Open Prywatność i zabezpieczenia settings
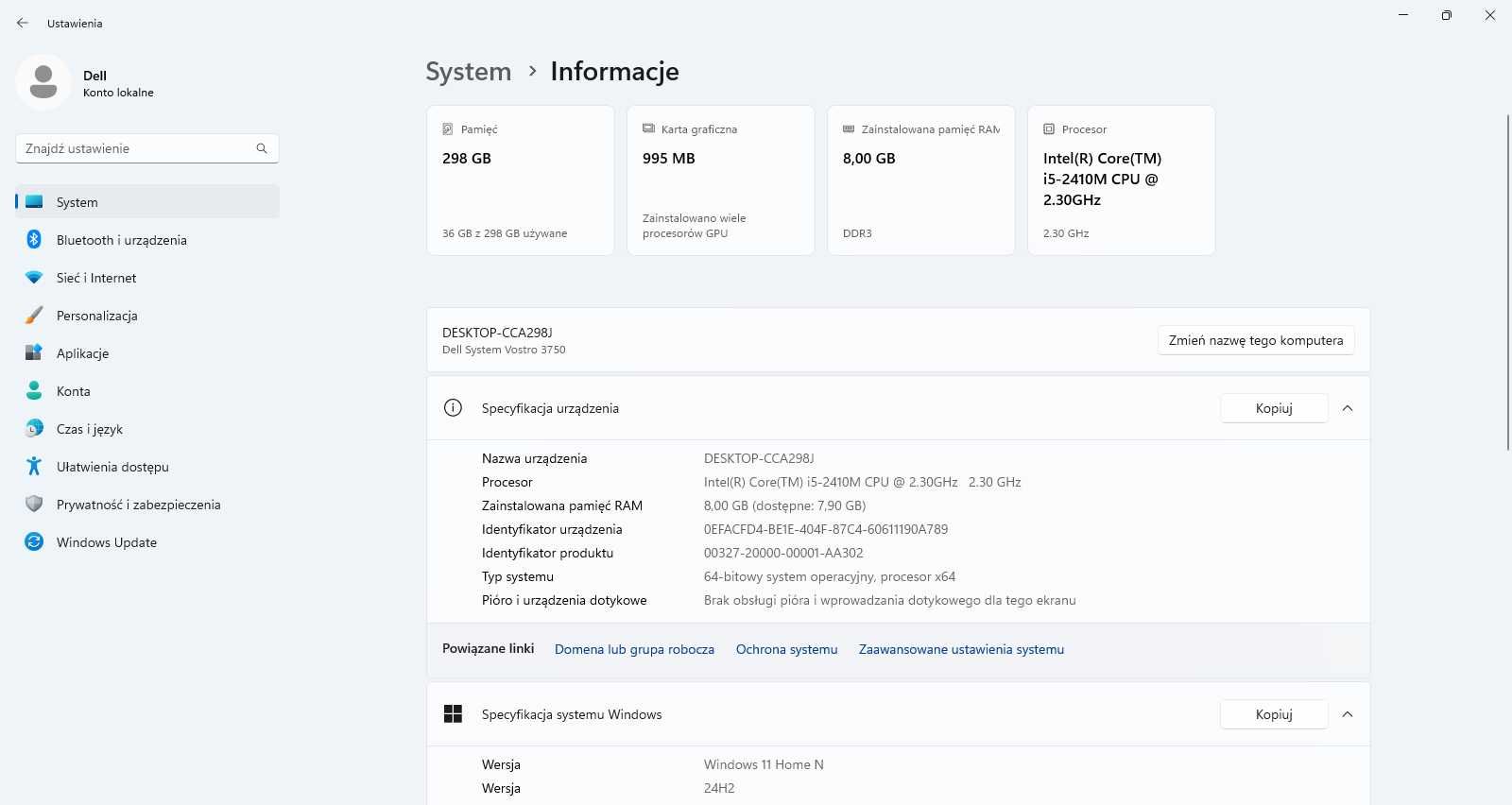 click(147, 505)
